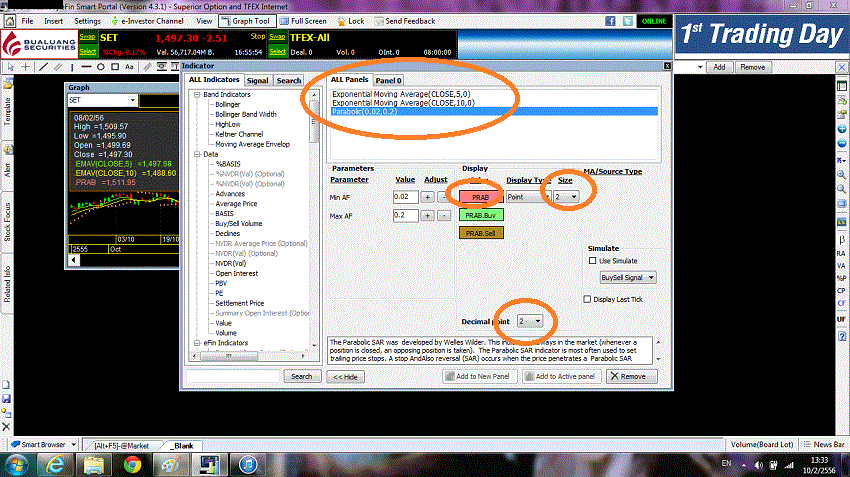This screenshot has height=477, width=850.
Task: Open the help question mark icon
Action: tap(842, 336)
